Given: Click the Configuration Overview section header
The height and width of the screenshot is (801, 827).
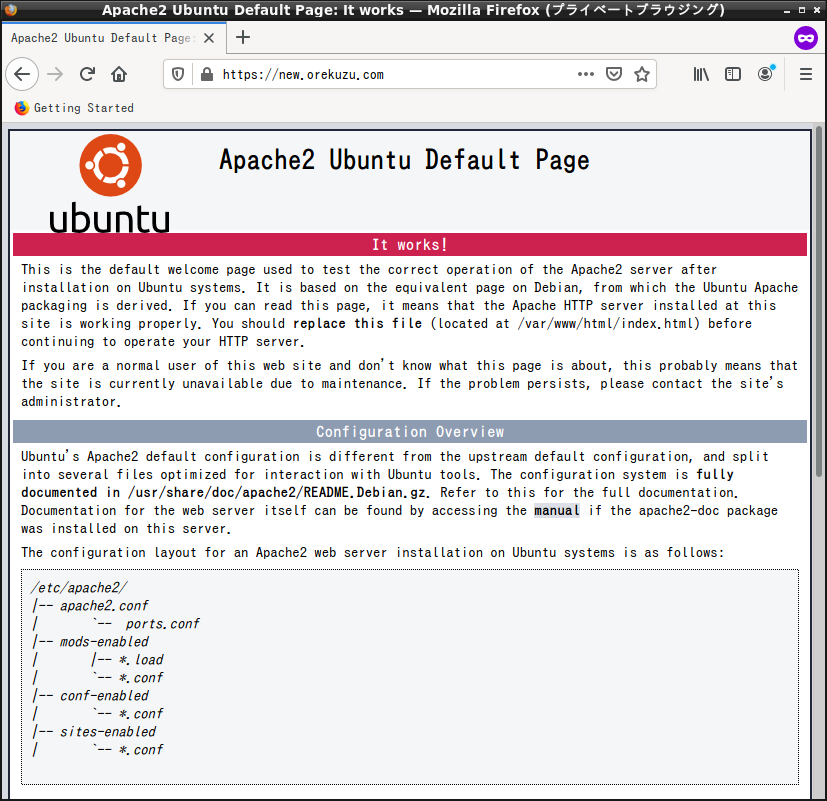Looking at the screenshot, I should 410,432.
